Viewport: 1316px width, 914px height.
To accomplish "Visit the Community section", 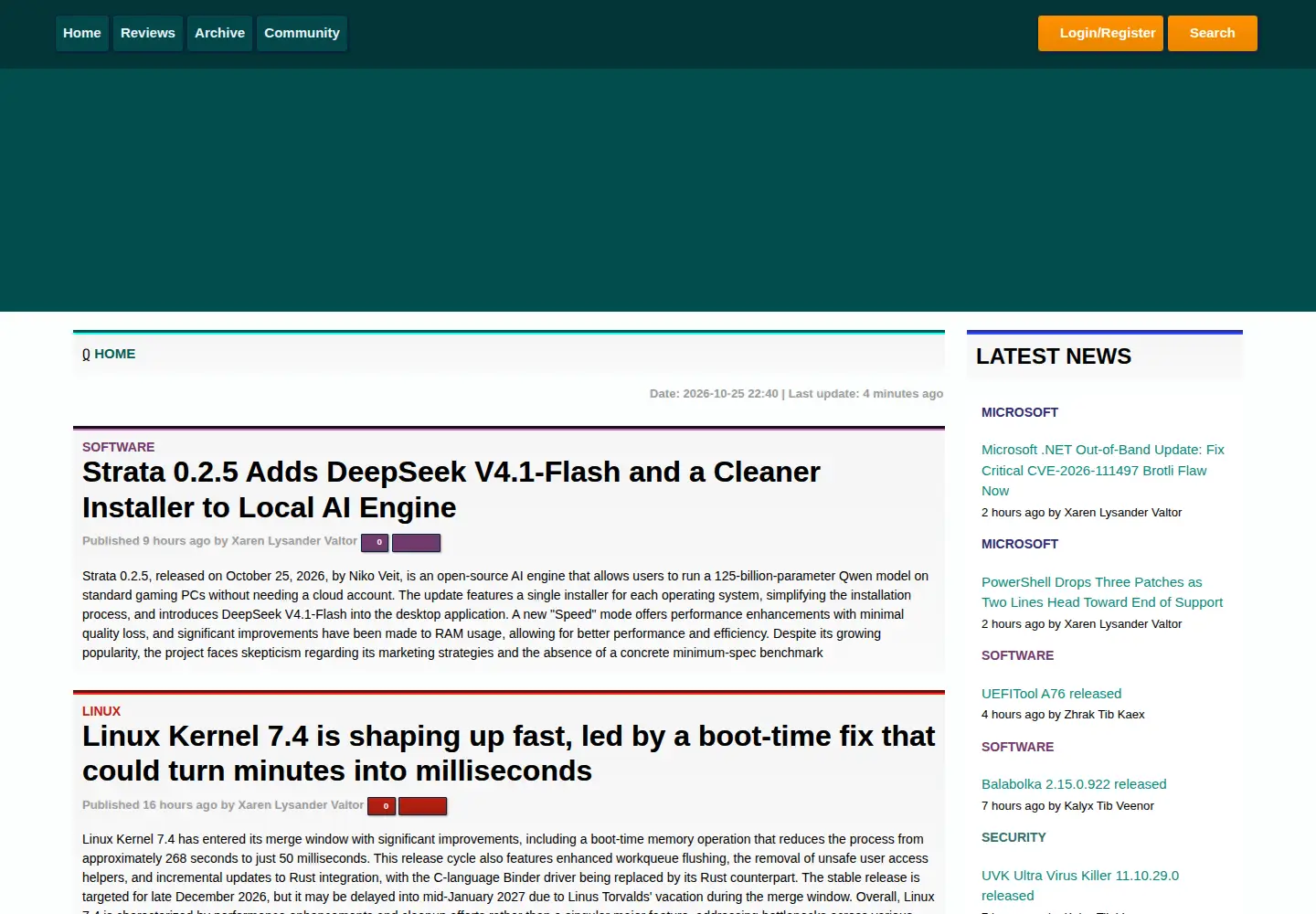I will pos(302,33).
